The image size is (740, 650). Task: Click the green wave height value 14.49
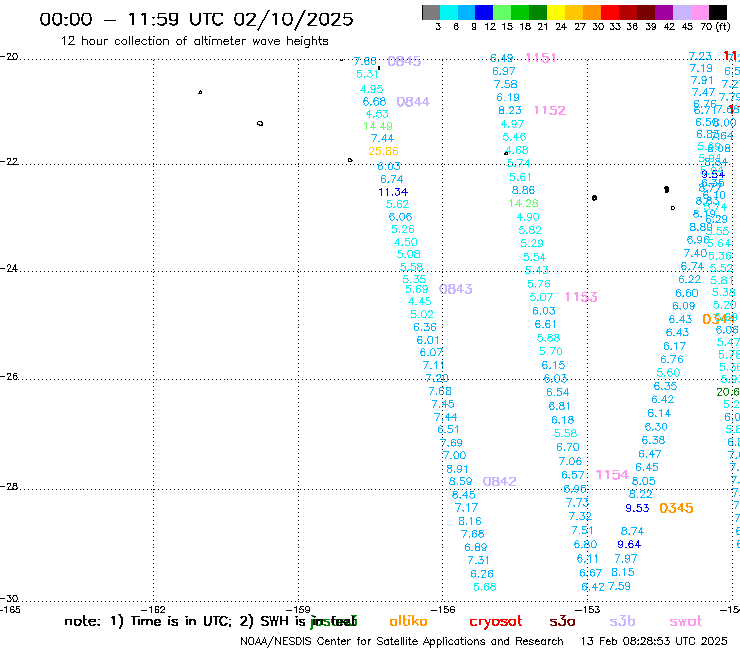[378, 127]
